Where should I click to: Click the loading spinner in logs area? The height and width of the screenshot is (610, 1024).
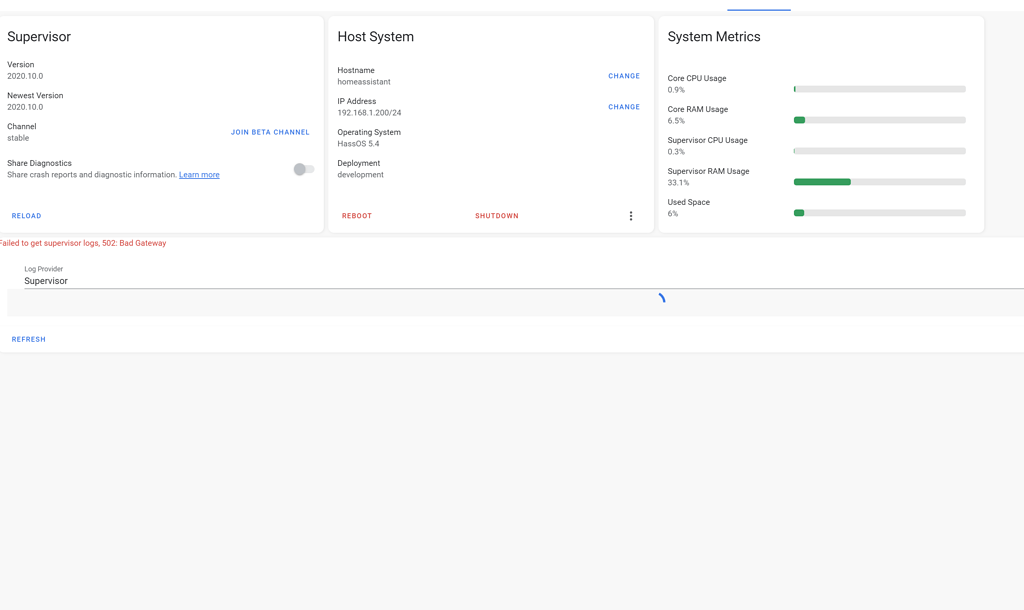(661, 298)
